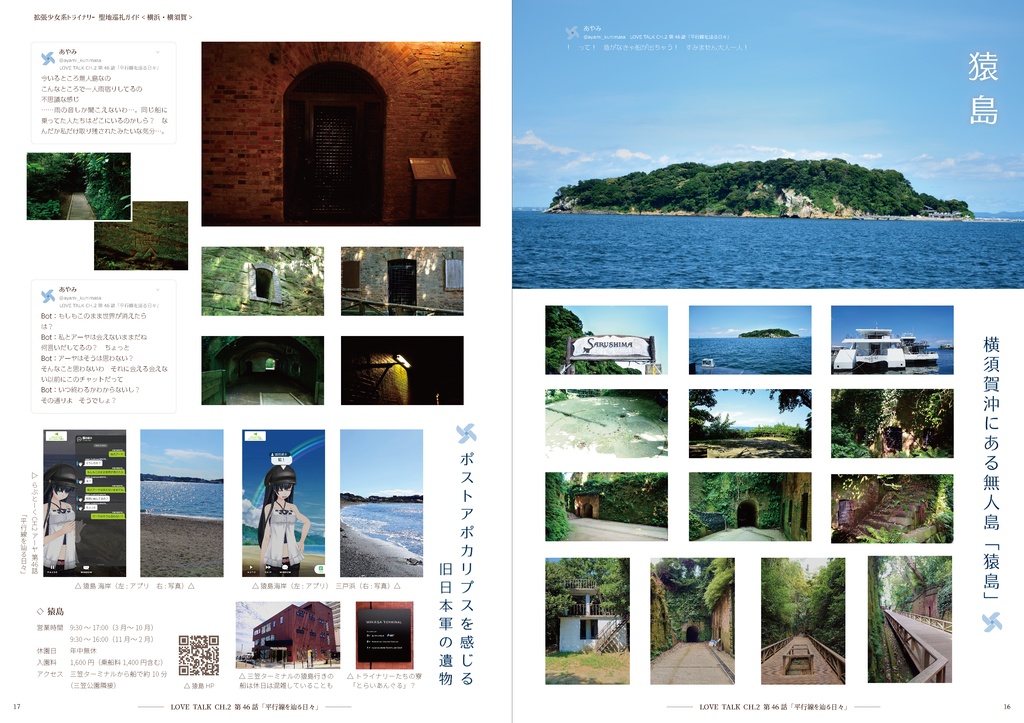Select the small distant island sea photo

pyautogui.click(x=750, y=340)
